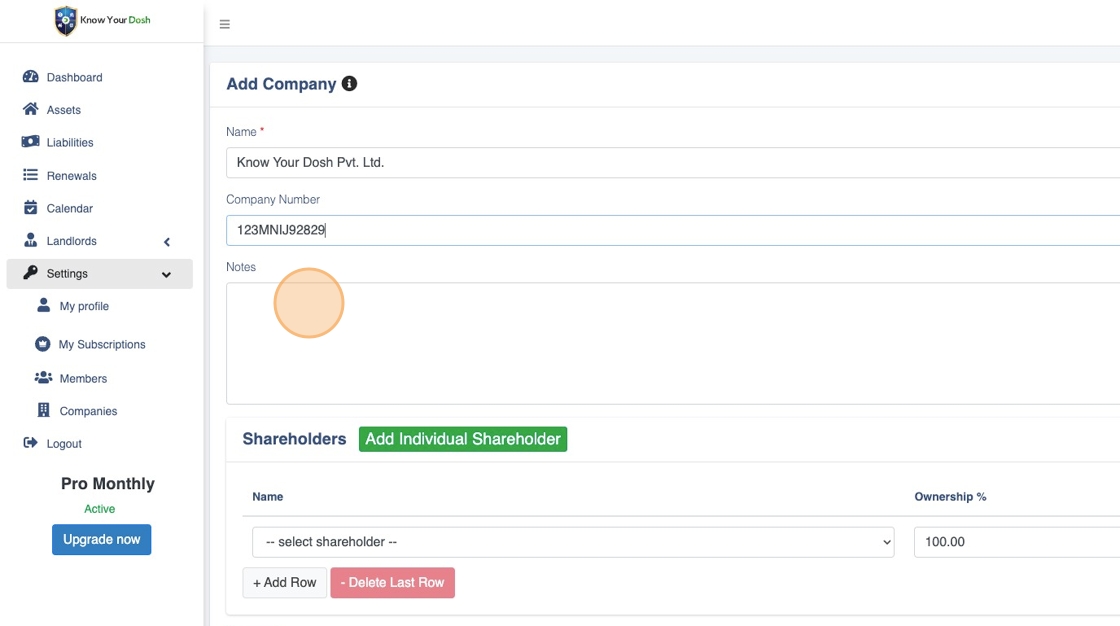
Task: Click the Assets house icon
Action: [x=30, y=110]
